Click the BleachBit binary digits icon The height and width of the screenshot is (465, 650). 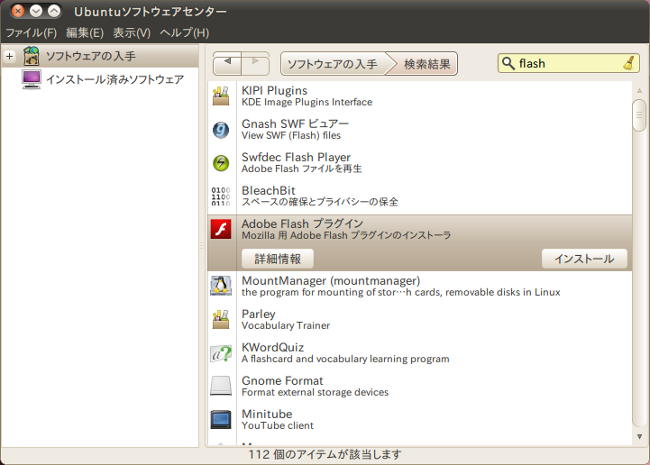(221, 196)
